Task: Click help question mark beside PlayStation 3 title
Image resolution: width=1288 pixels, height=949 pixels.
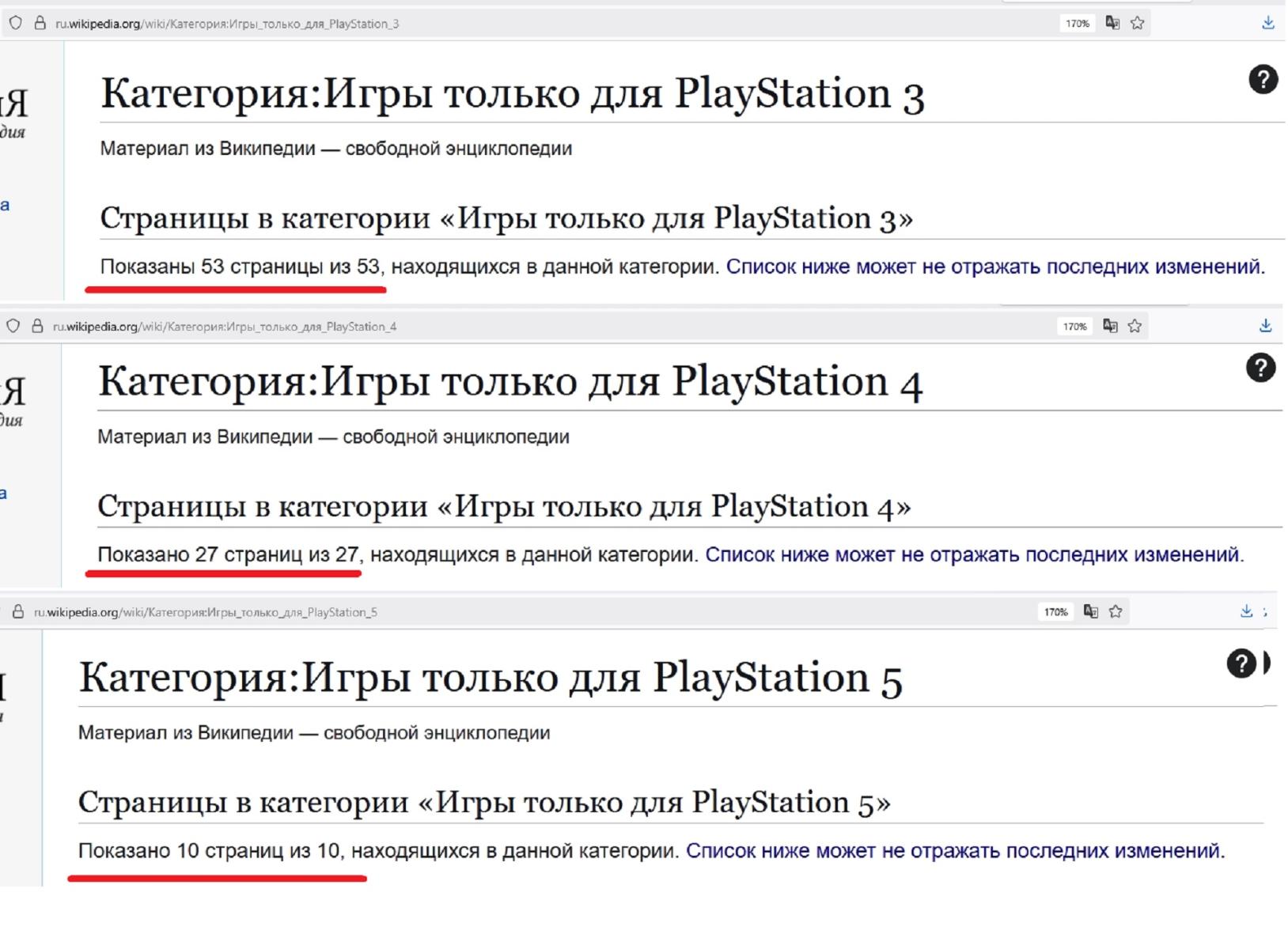Action: (x=1263, y=79)
